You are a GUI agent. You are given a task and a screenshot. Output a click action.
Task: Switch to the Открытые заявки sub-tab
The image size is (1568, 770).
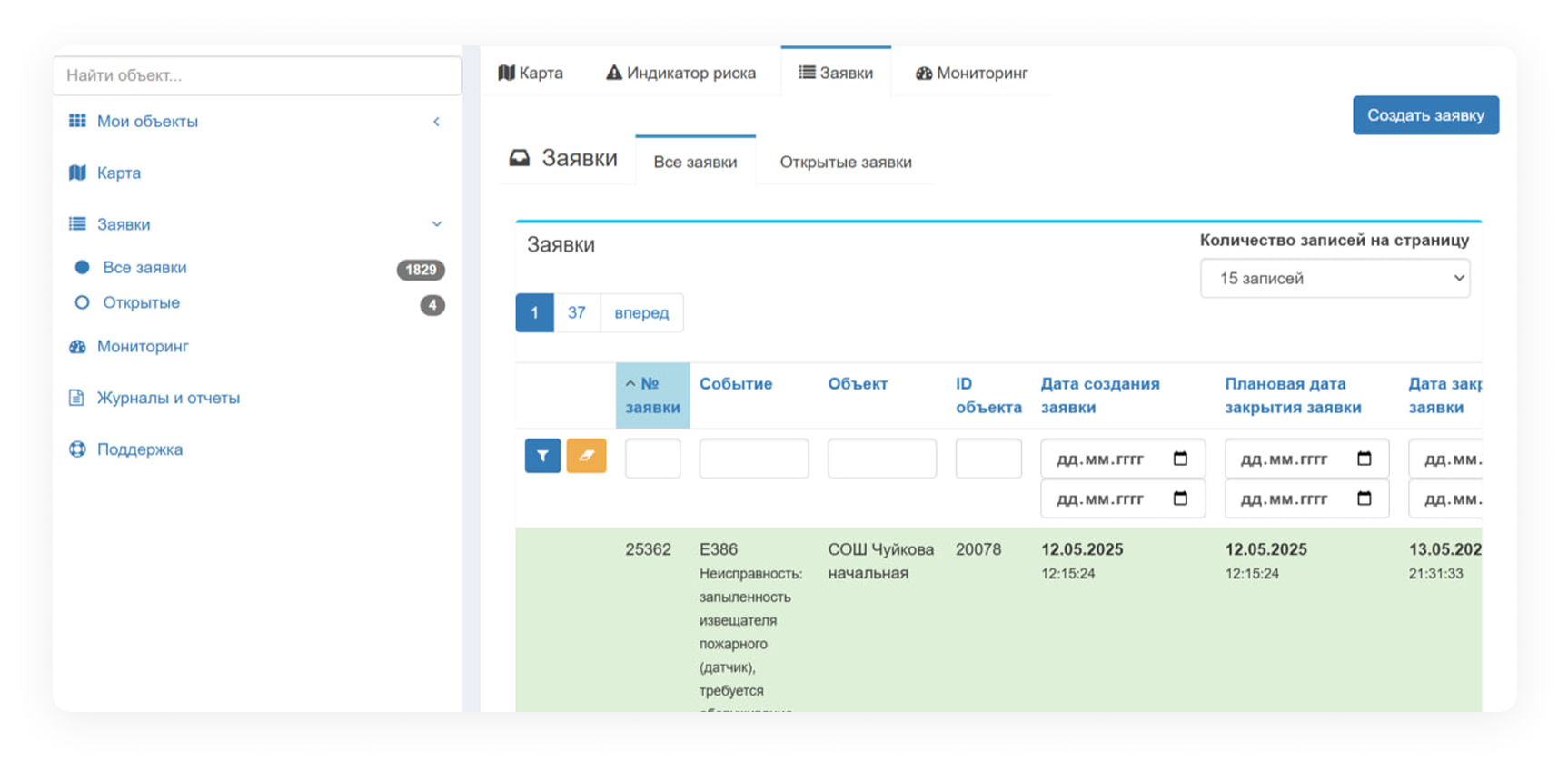[x=846, y=162]
